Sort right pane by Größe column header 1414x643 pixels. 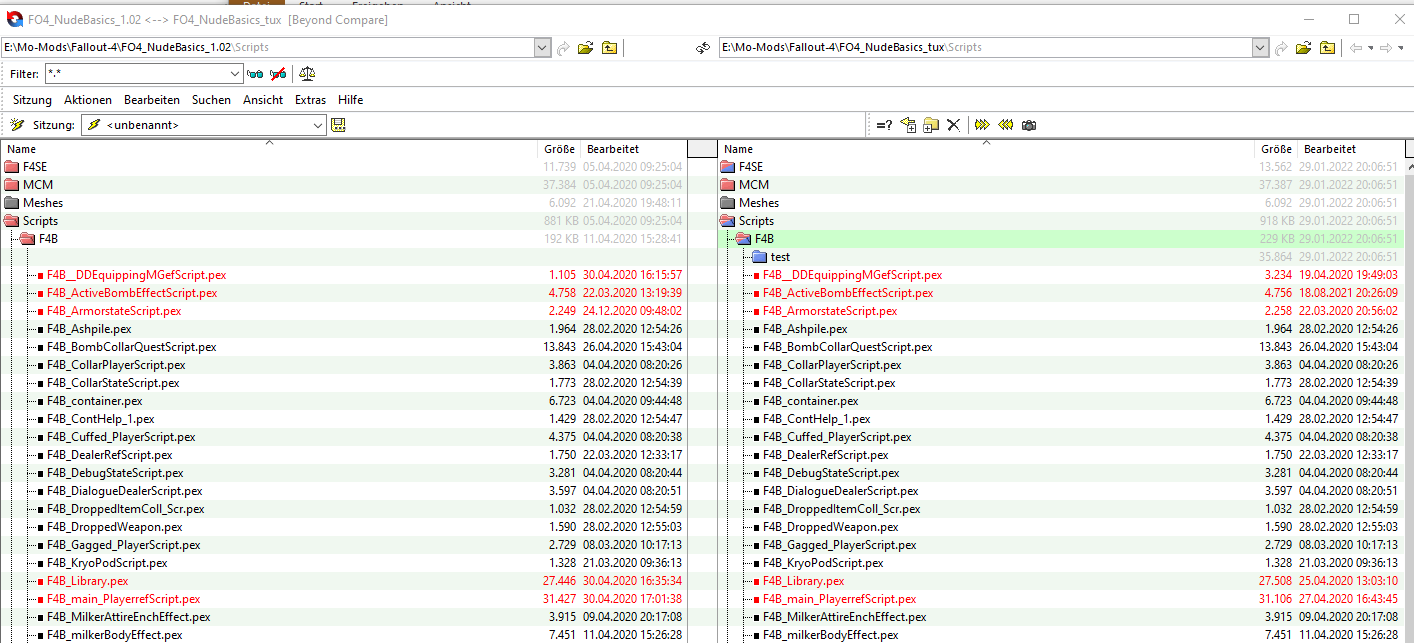click(x=1276, y=149)
